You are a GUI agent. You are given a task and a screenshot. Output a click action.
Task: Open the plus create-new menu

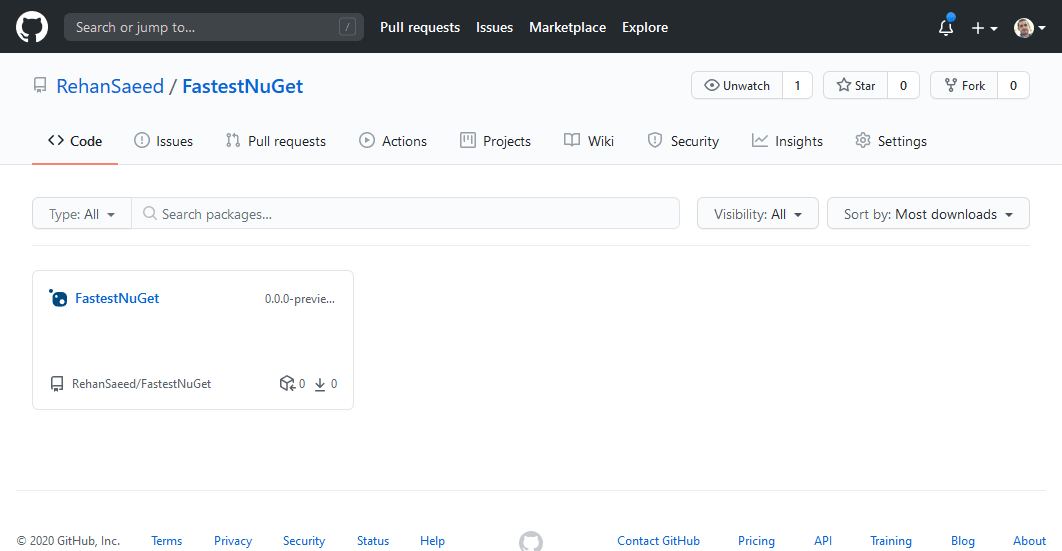[984, 28]
